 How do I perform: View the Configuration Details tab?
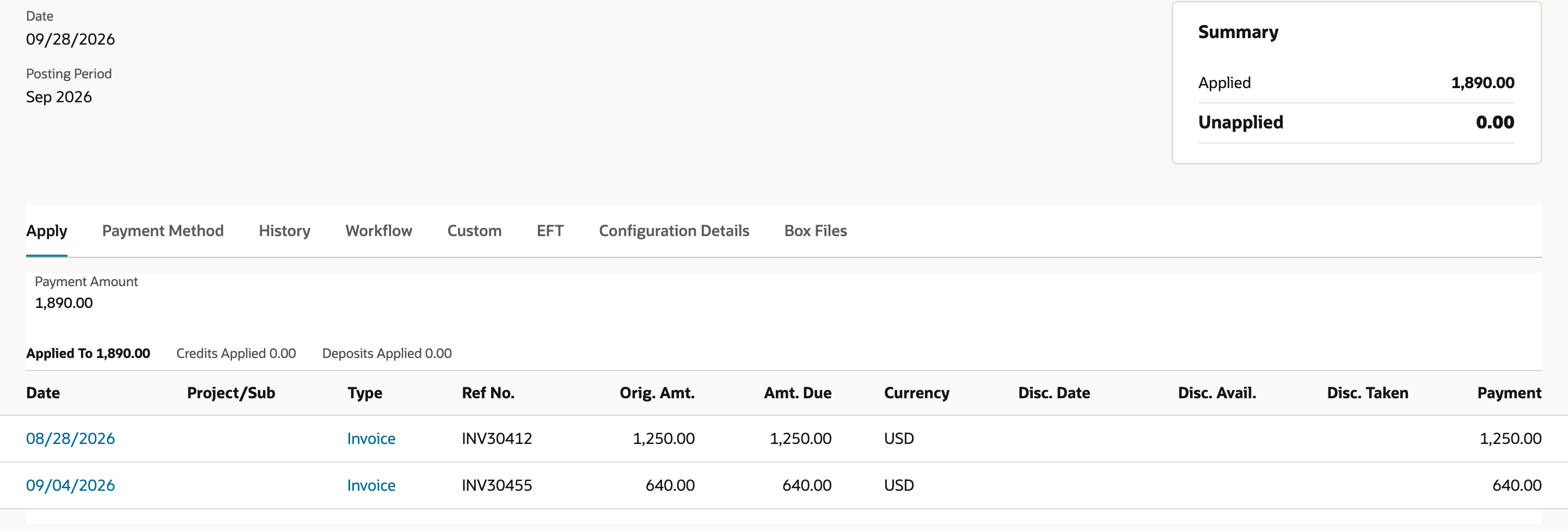pos(674,231)
